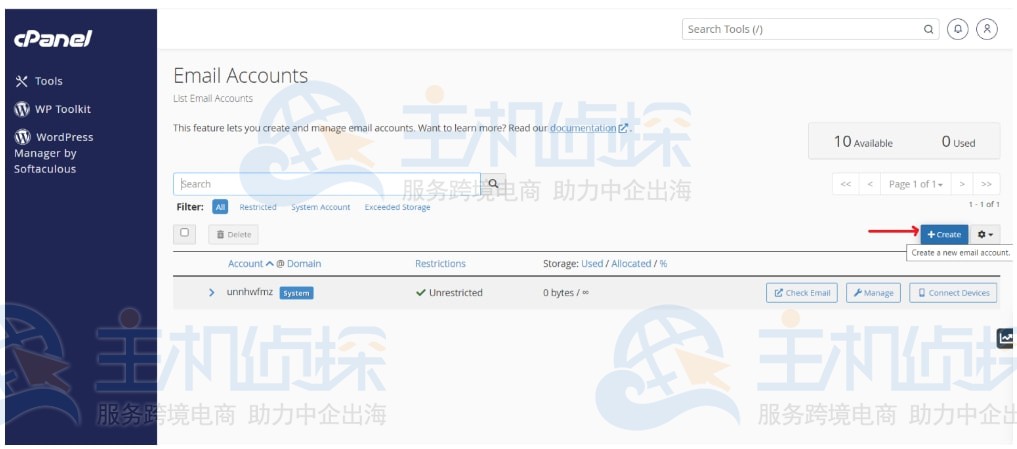Sort by the Restrictions column header
1017x449 pixels.
440,263
